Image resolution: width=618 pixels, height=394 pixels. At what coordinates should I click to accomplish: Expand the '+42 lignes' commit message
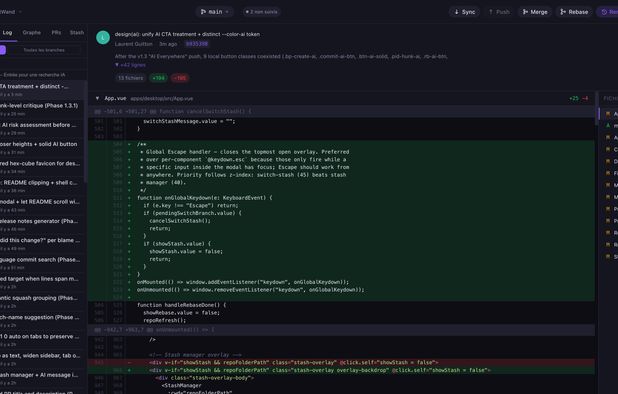coord(130,65)
